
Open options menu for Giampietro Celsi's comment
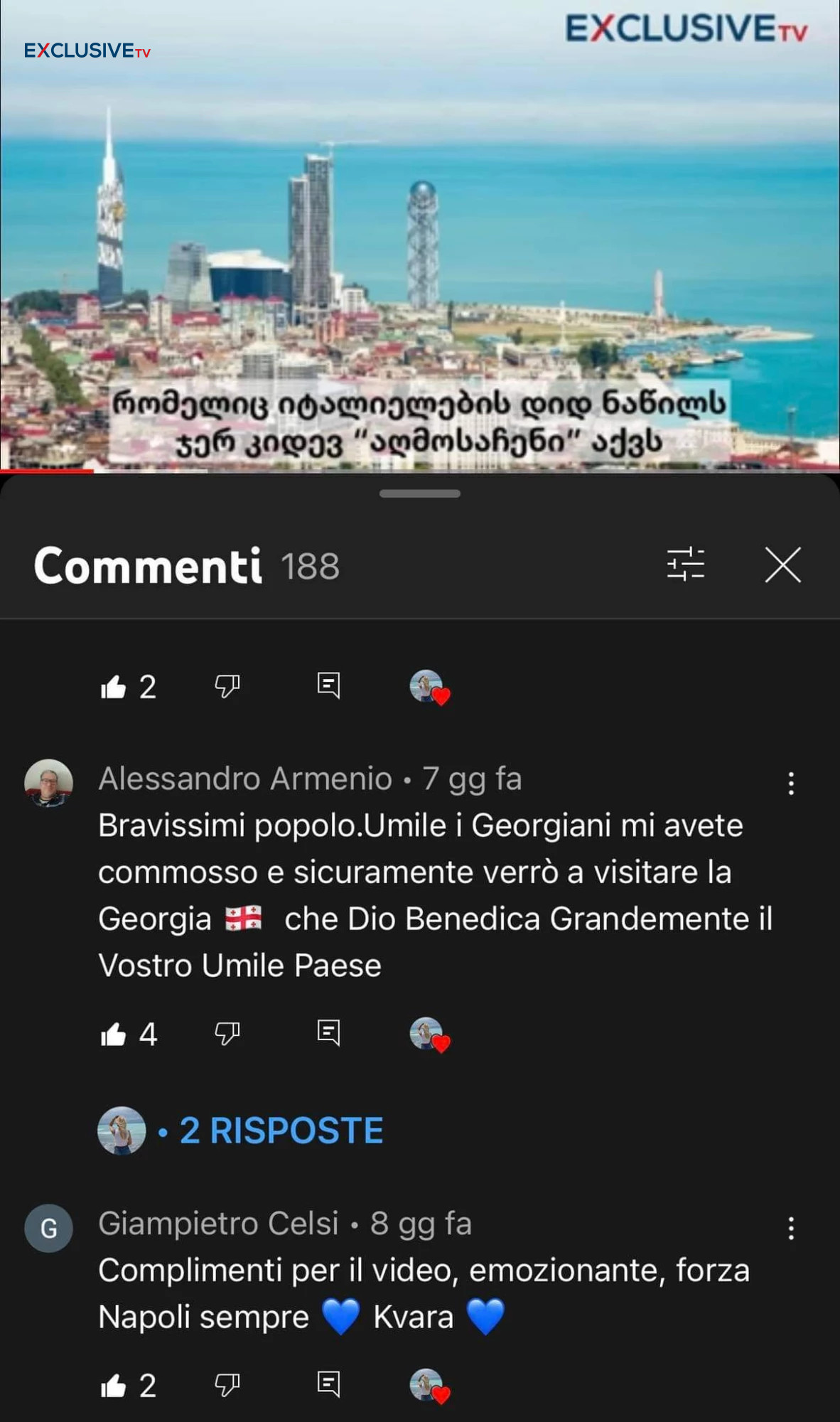791,1229
